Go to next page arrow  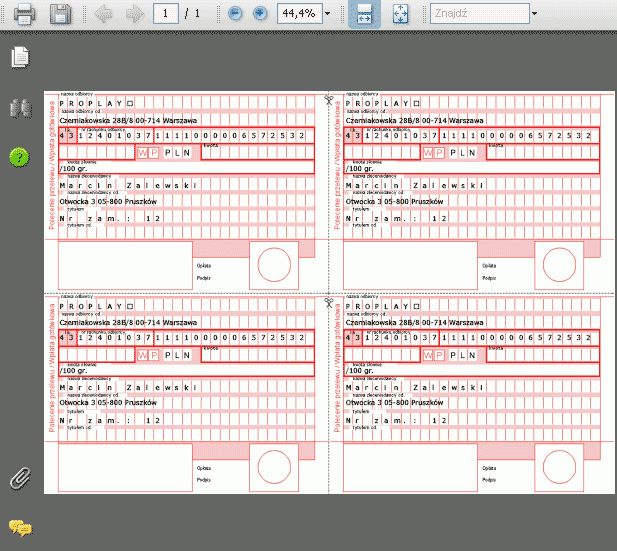(x=135, y=14)
